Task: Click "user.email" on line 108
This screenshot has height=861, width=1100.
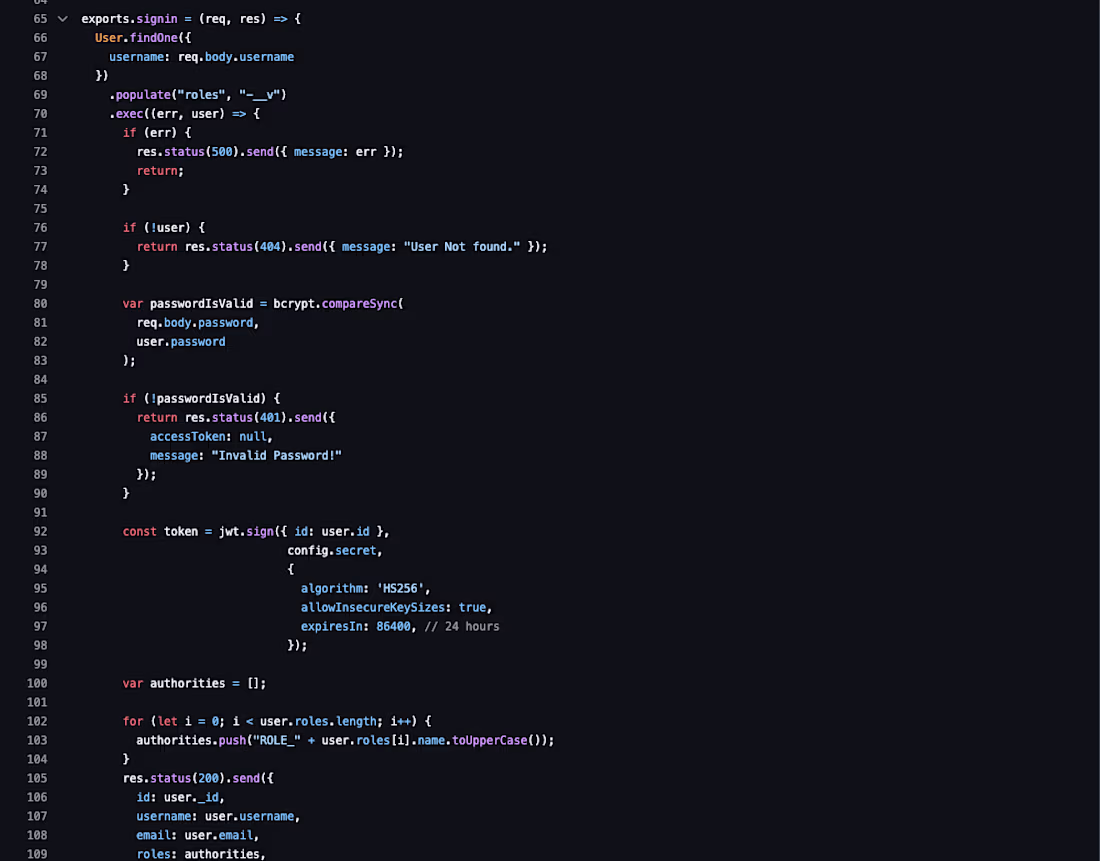Action: (219, 834)
